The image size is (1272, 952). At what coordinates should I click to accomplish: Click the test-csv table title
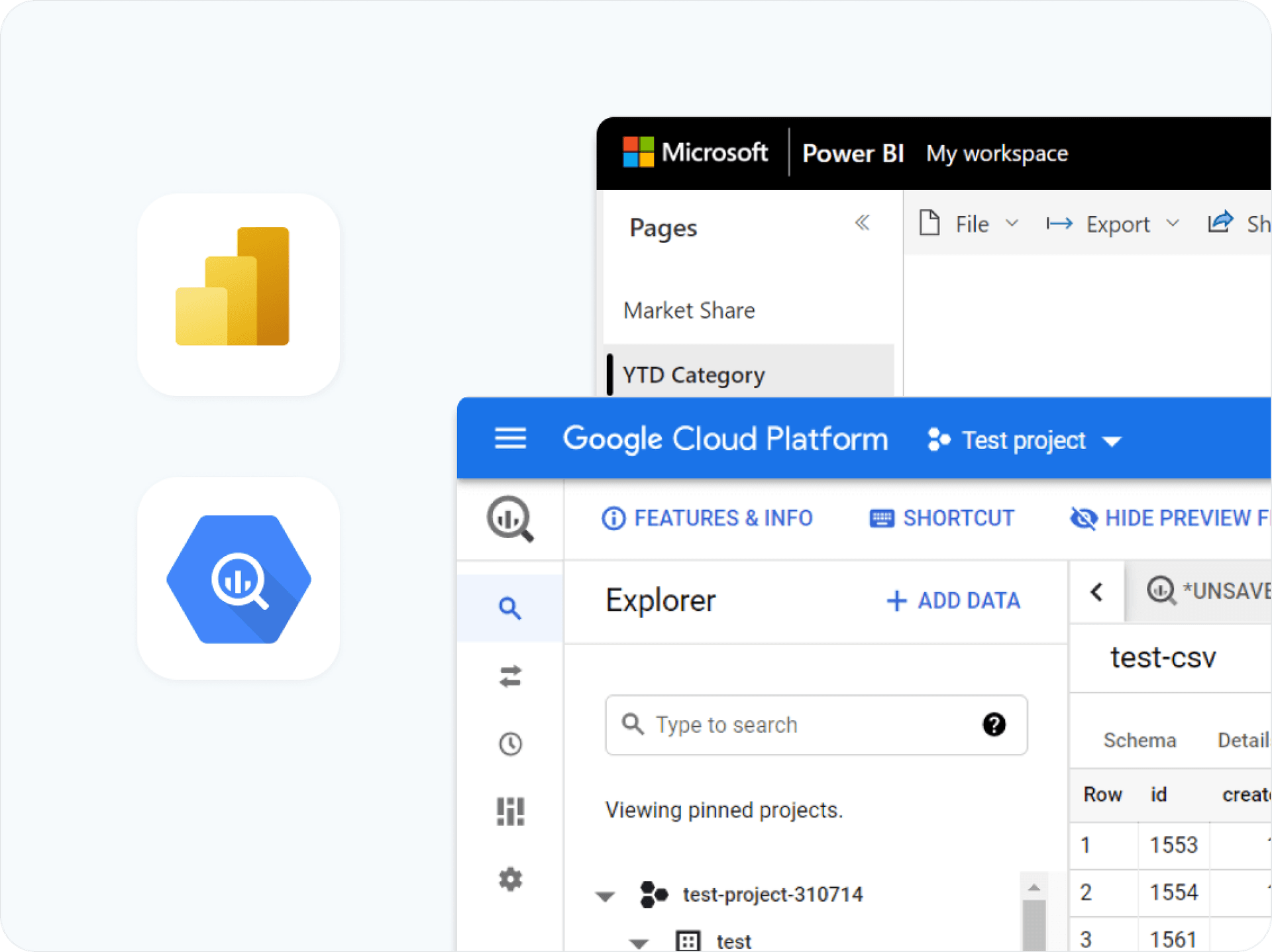click(x=1163, y=657)
